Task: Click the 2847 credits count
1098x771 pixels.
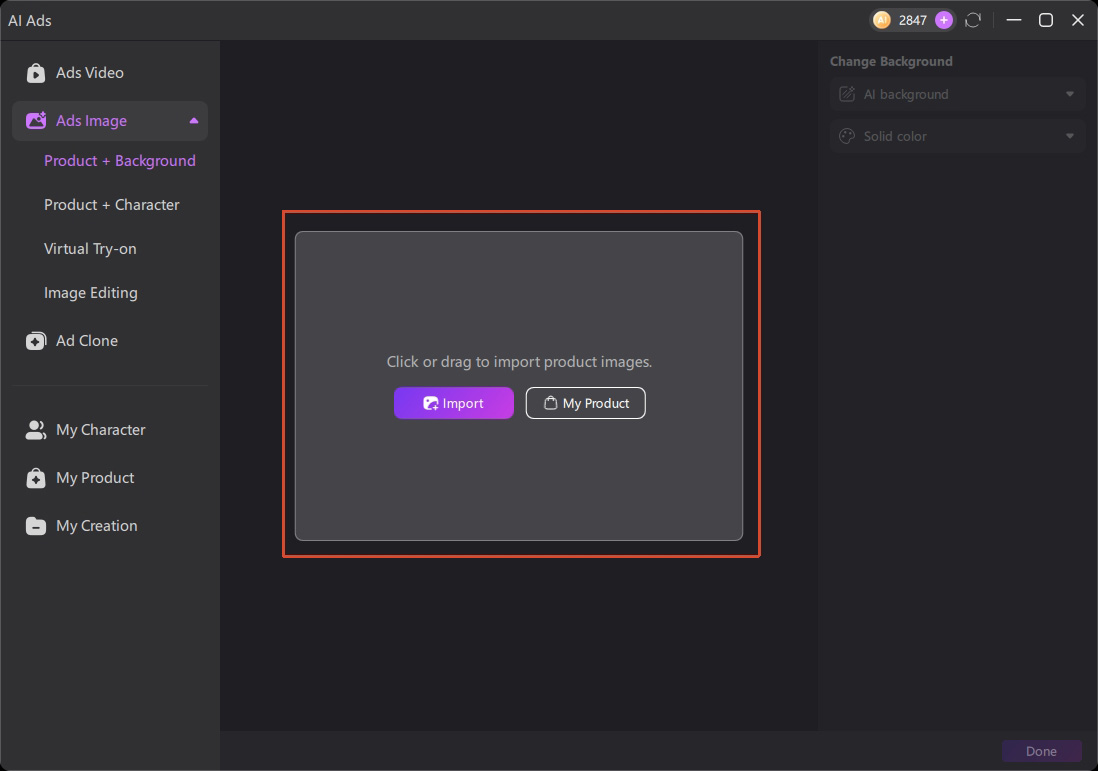Action: coord(912,20)
